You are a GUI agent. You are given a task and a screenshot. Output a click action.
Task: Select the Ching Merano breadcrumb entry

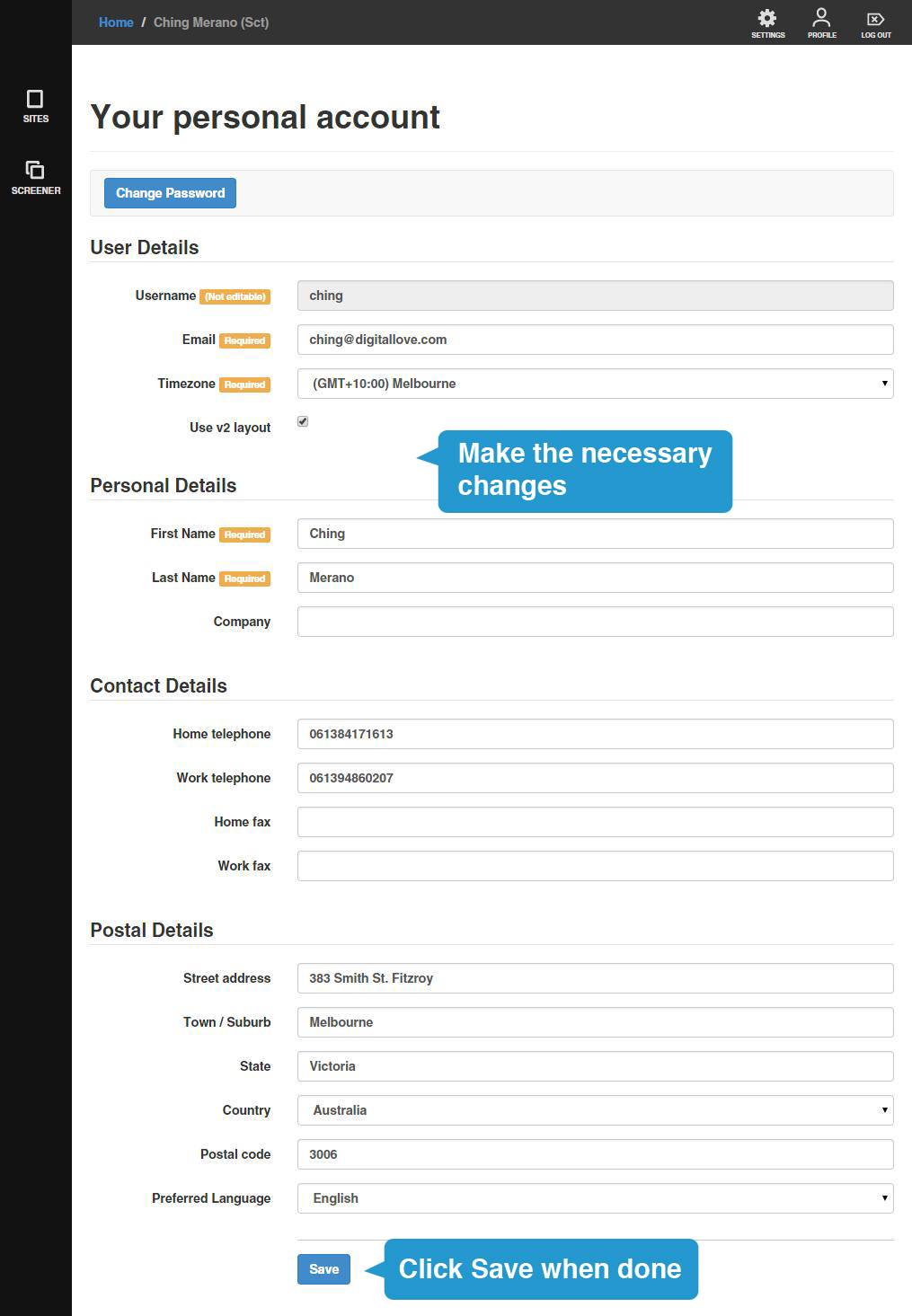click(211, 22)
